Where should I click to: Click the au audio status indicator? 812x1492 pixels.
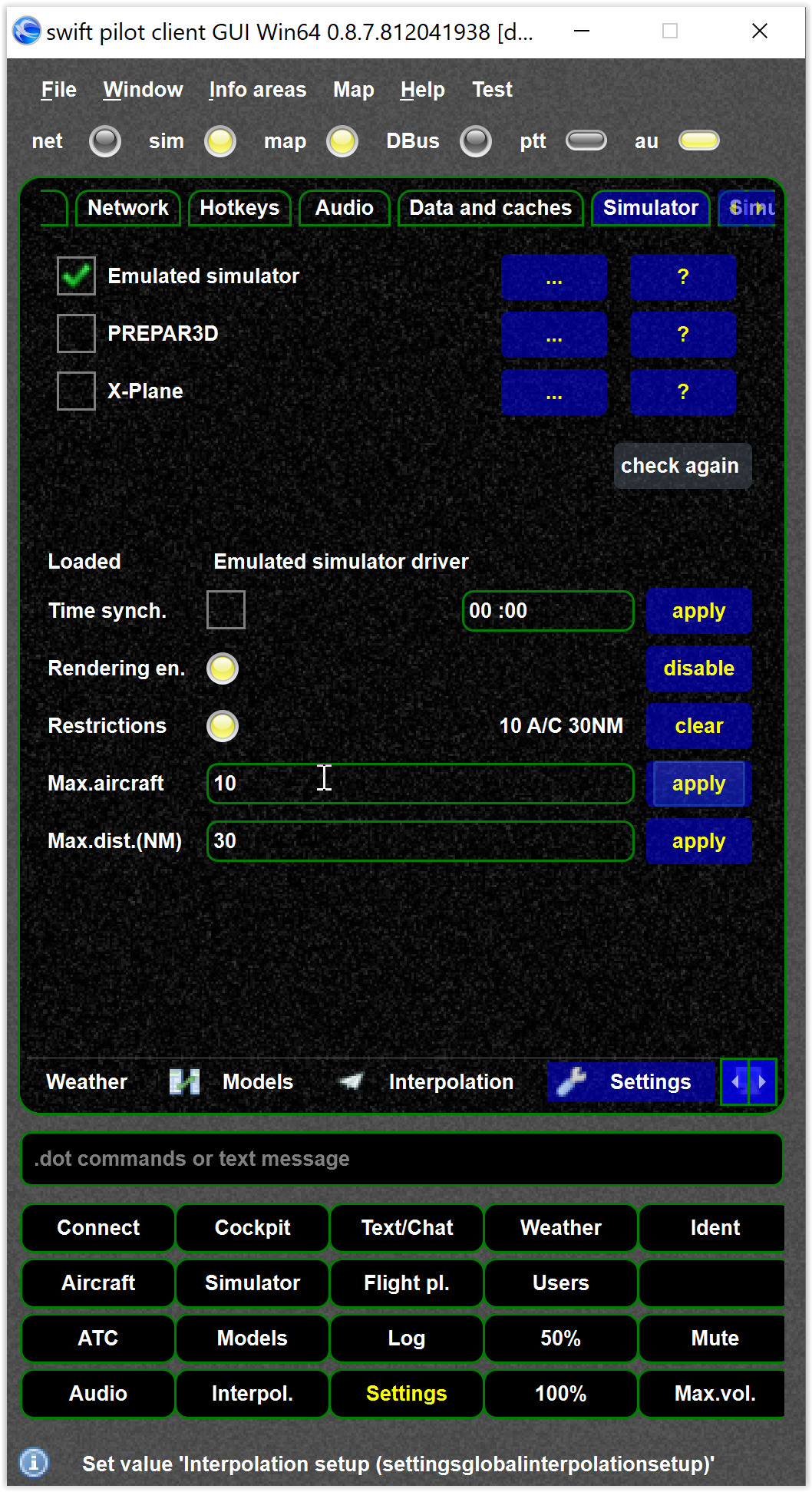pyautogui.click(x=699, y=140)
